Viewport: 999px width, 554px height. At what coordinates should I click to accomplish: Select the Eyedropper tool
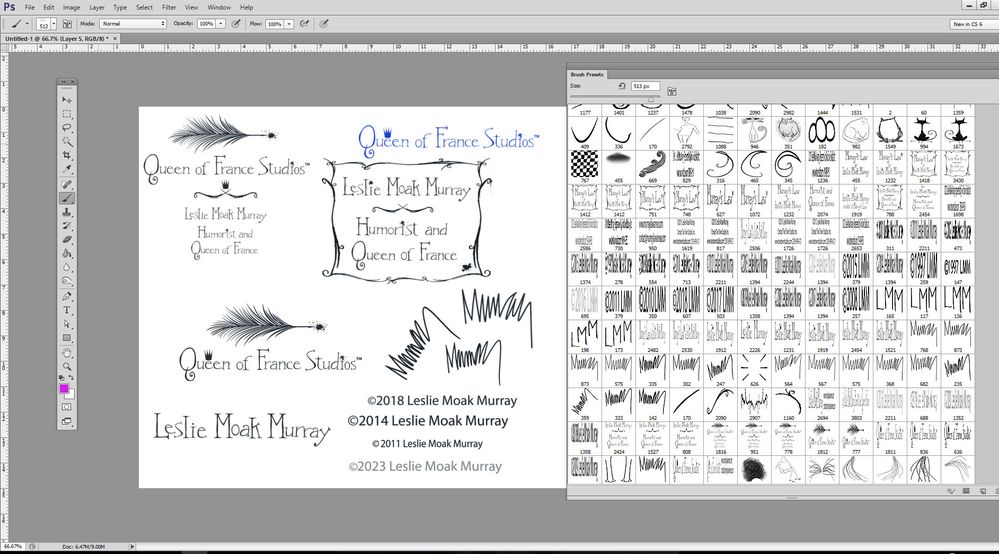click(x=66, y=169)
